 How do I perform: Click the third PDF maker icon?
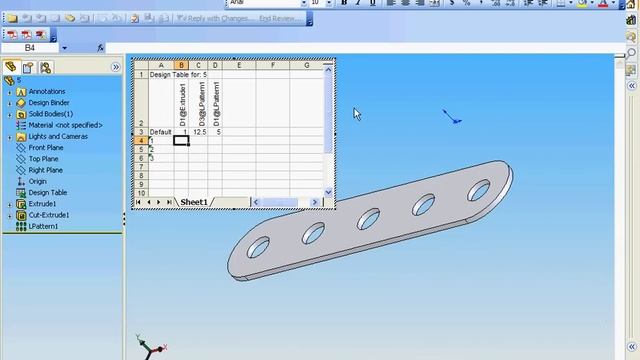point(40,35)
